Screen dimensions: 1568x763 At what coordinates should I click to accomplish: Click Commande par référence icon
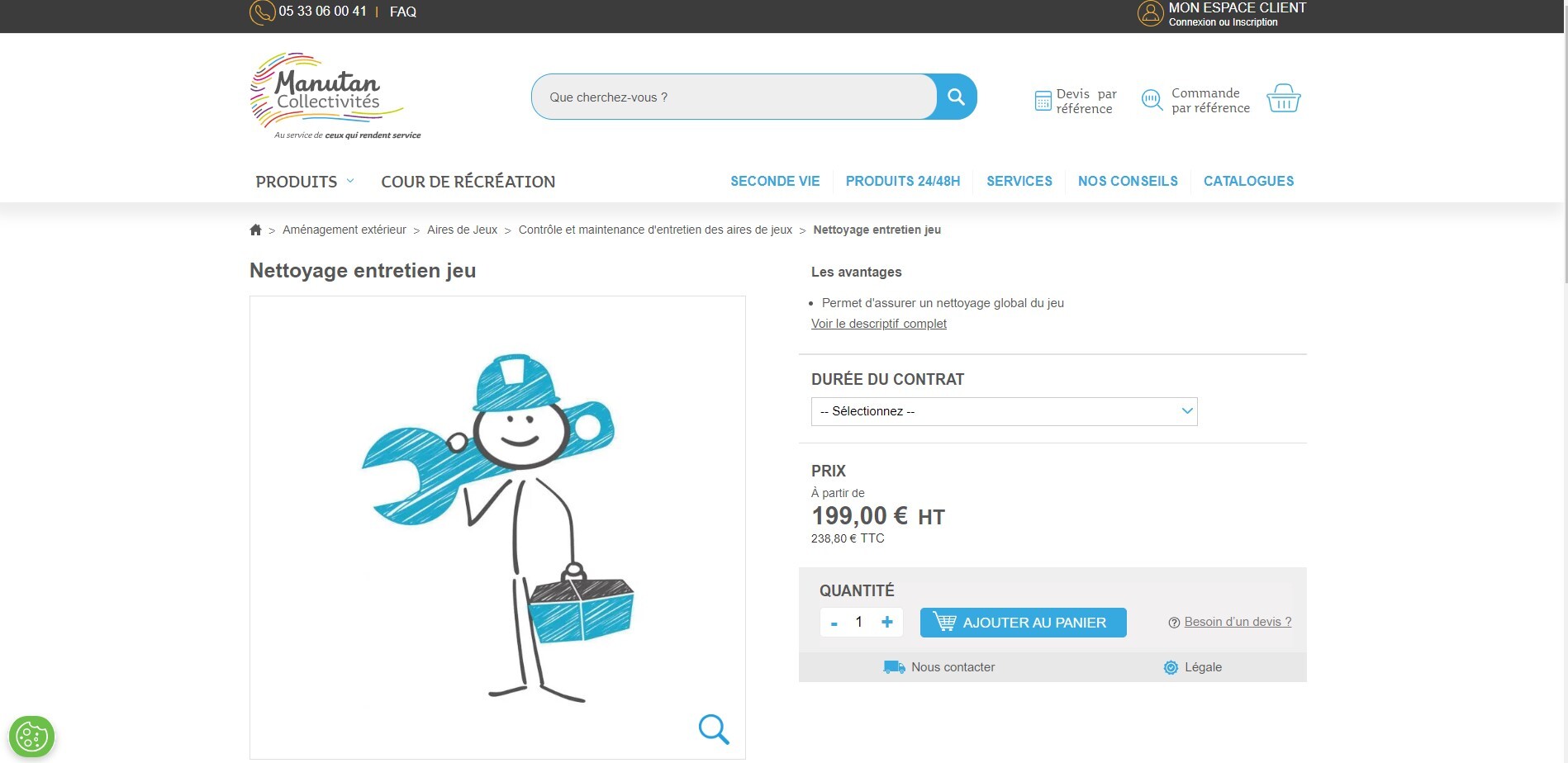tap(1152, 100)
